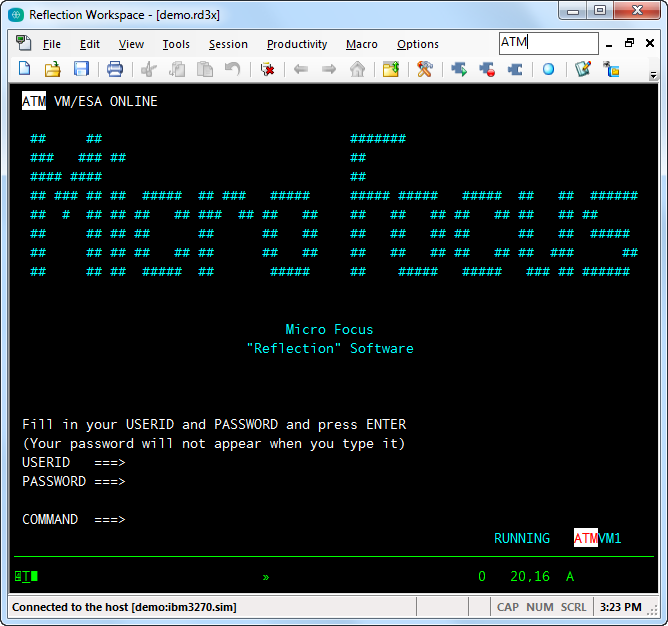Click the clear/delete red X icon
Screen dimensions: 668x626
pos(267,69)
